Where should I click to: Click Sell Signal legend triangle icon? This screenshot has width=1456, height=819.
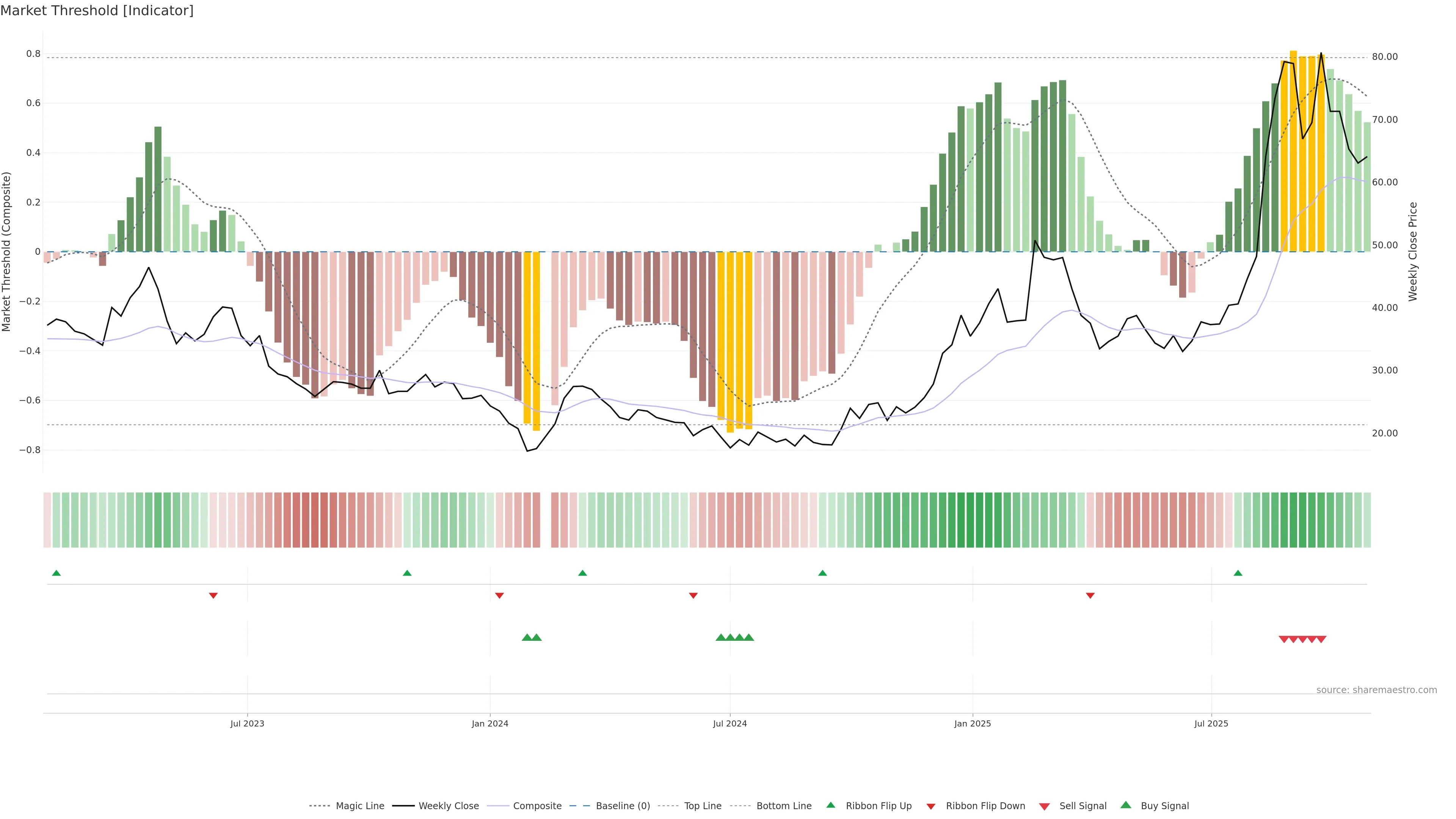coord(1045,806)
